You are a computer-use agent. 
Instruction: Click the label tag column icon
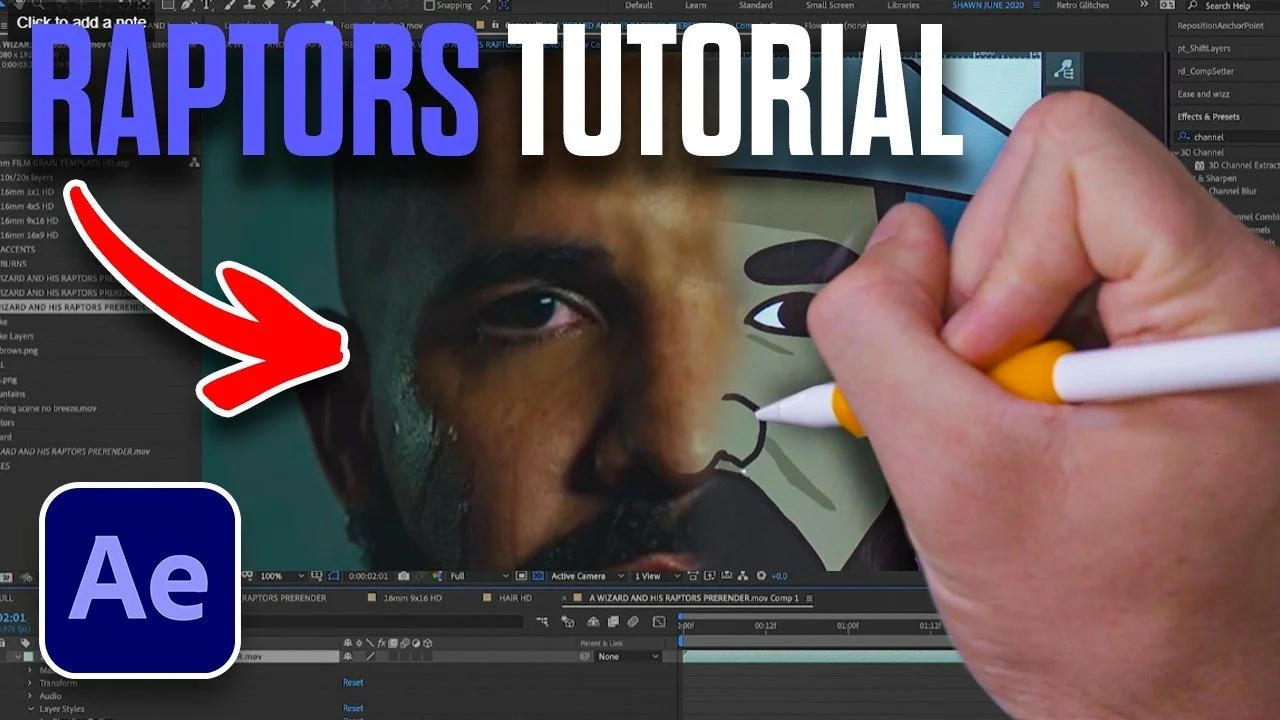tap(25, 643)
